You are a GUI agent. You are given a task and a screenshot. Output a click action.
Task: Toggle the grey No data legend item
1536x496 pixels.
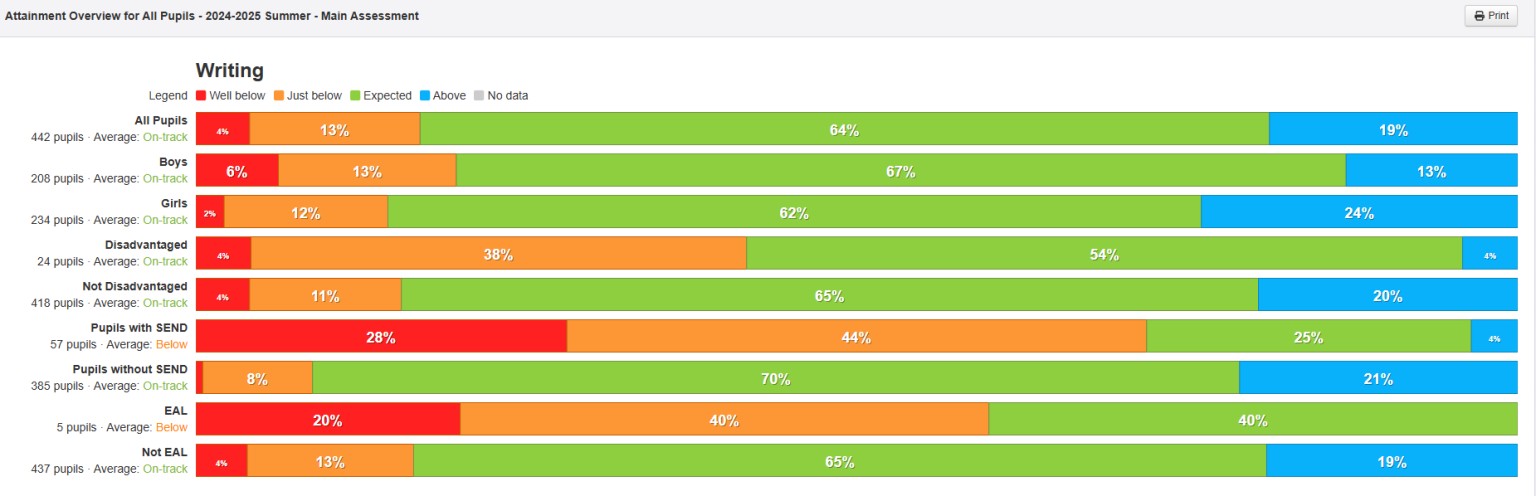coord(479,96)
